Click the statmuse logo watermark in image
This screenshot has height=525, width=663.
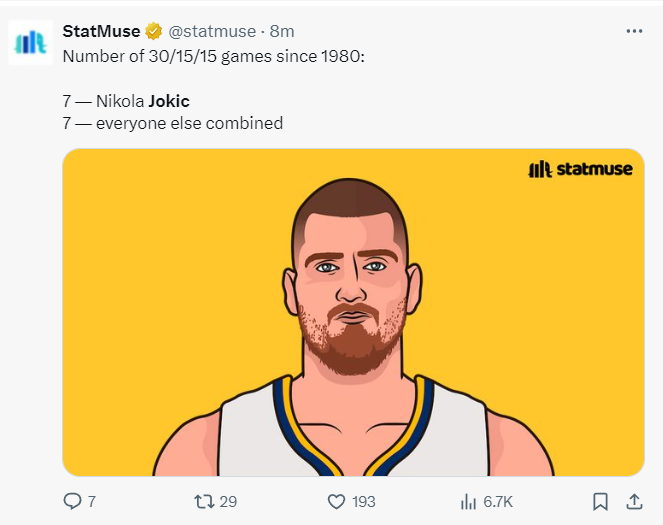[x=580, y=169]
